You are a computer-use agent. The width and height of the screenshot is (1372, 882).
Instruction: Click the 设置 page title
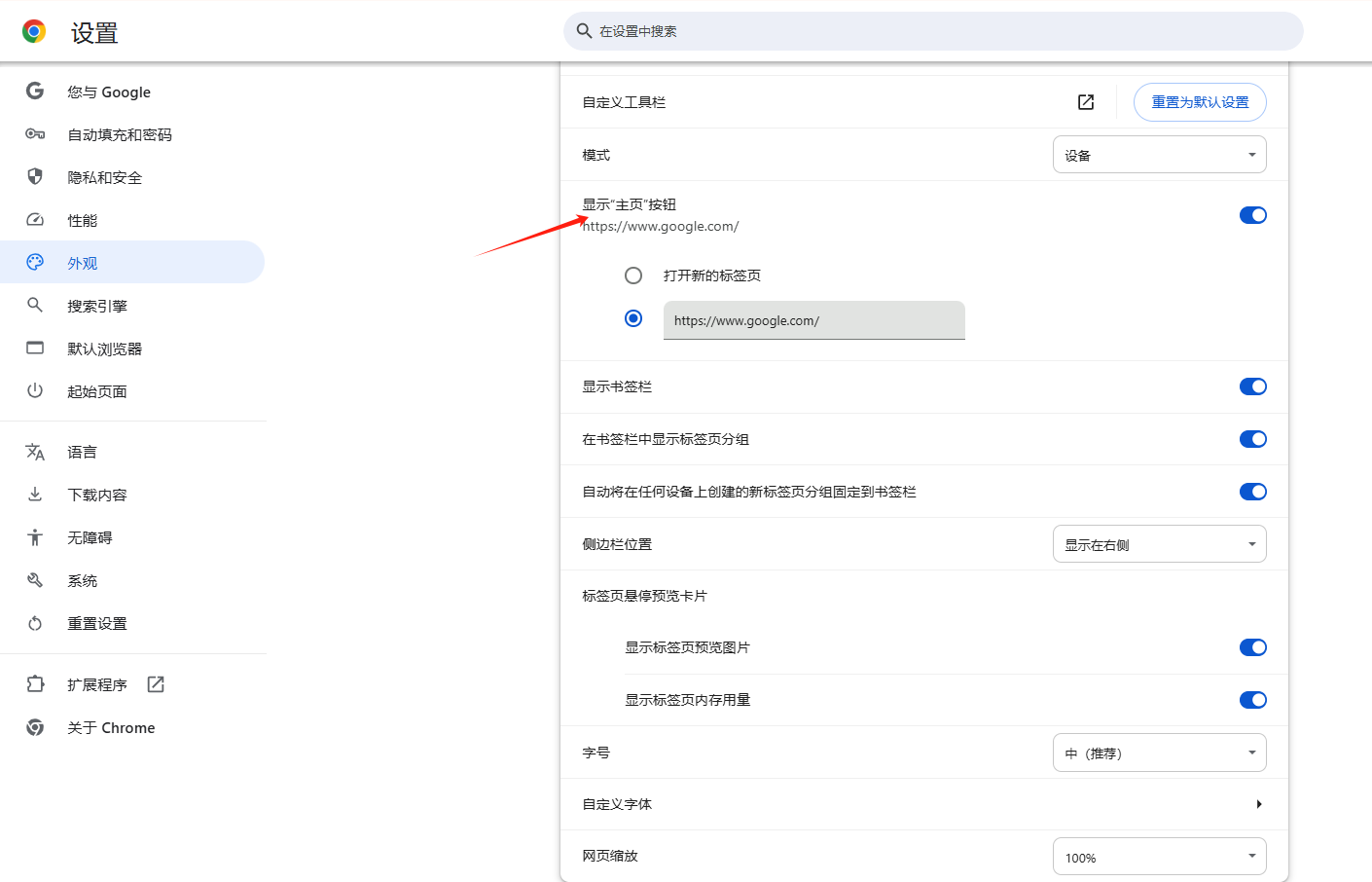tap(94, 33)
